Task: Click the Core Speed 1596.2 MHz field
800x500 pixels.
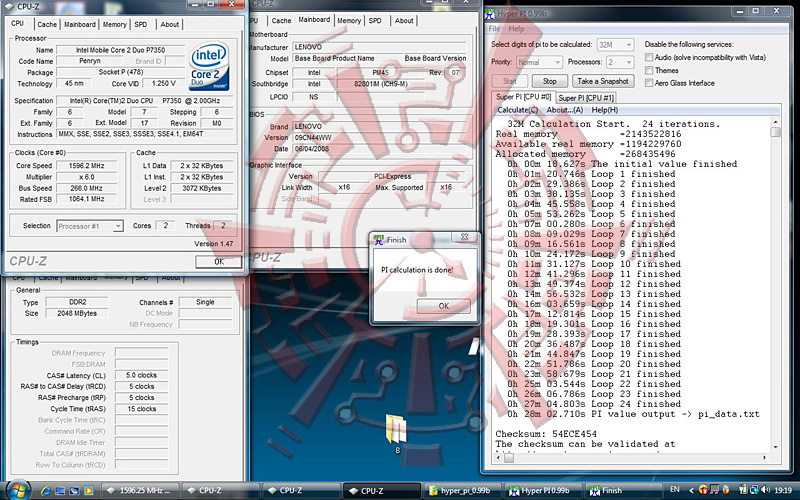Action: click(x=86, y=166)
